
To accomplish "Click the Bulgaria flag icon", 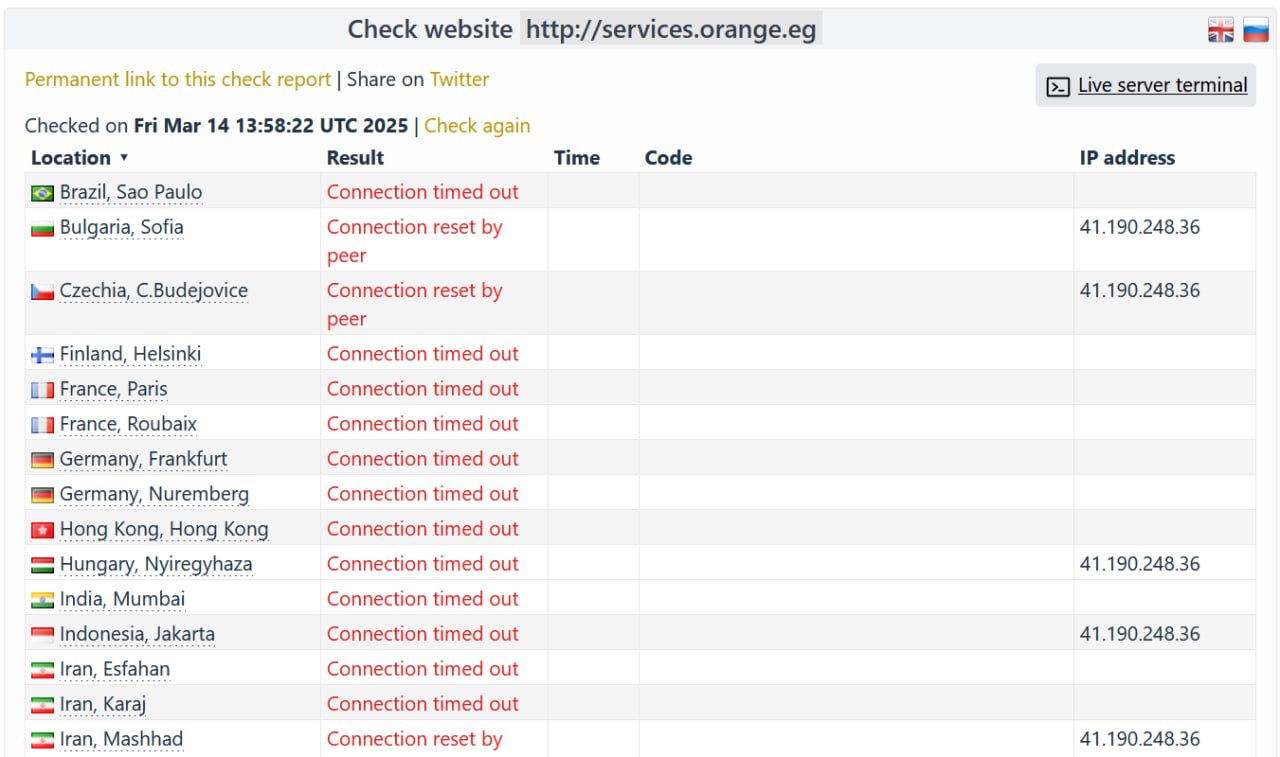I will 42,228.
